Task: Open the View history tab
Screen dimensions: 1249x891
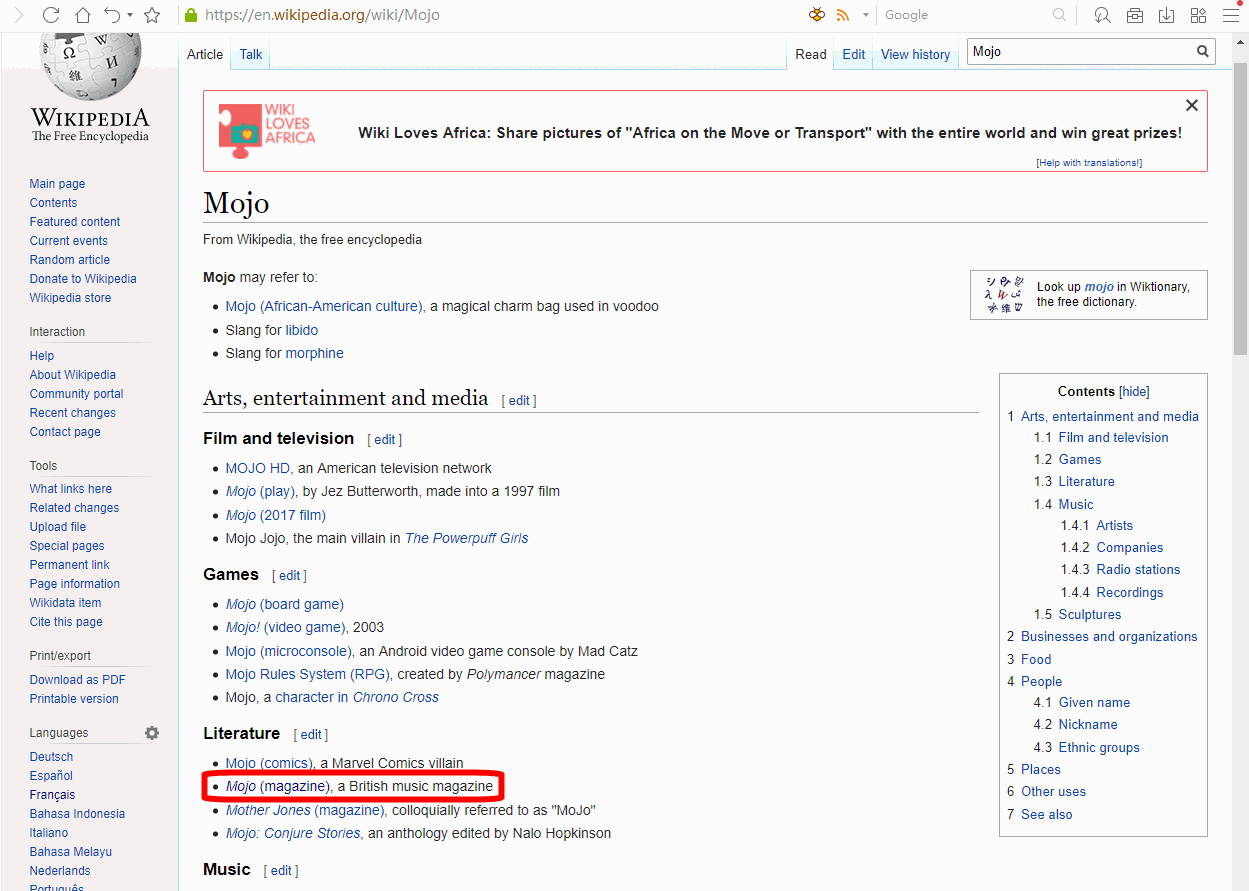Action: tap(915, 55)
